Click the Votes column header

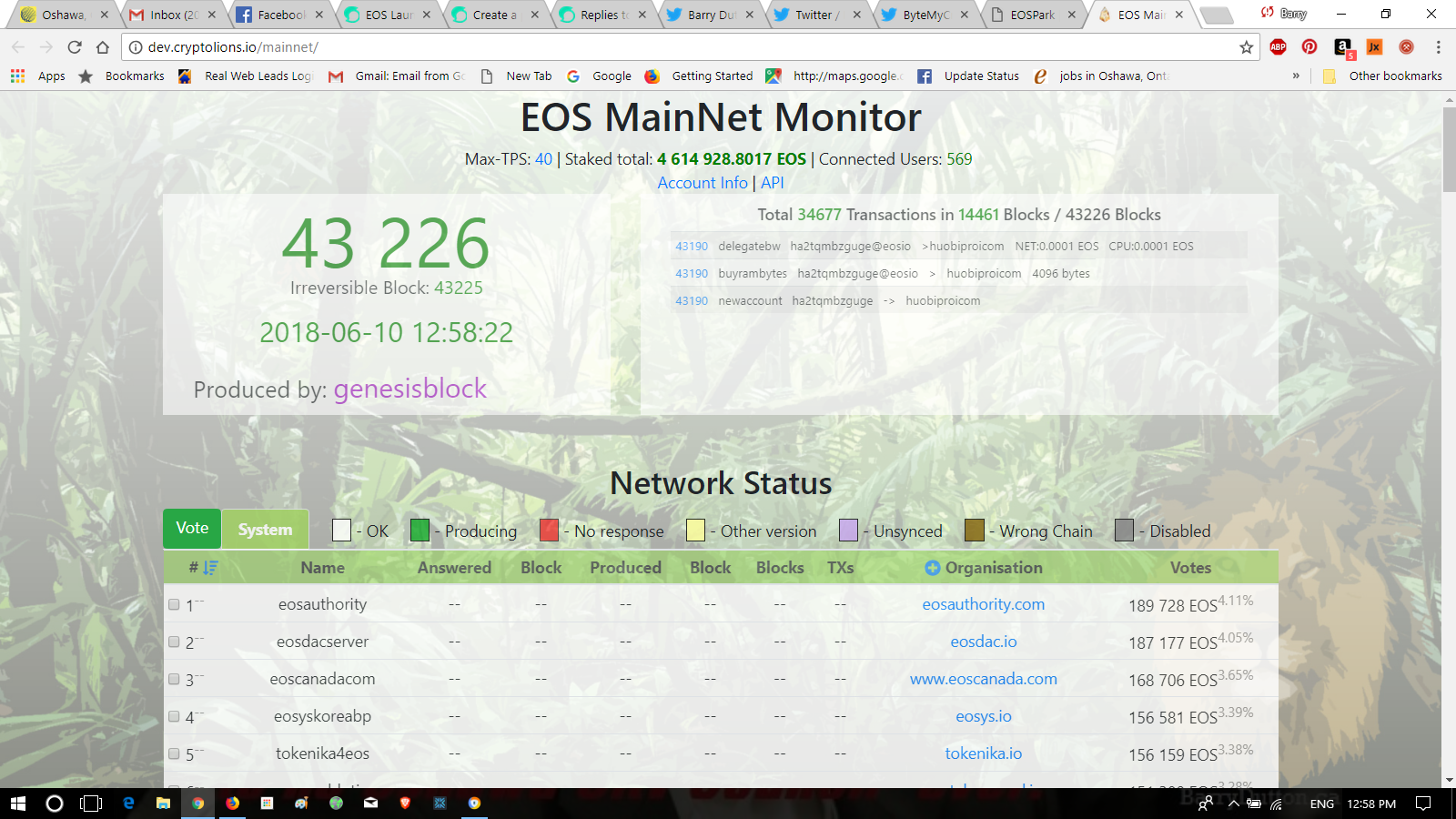[x=1190, y=568]
